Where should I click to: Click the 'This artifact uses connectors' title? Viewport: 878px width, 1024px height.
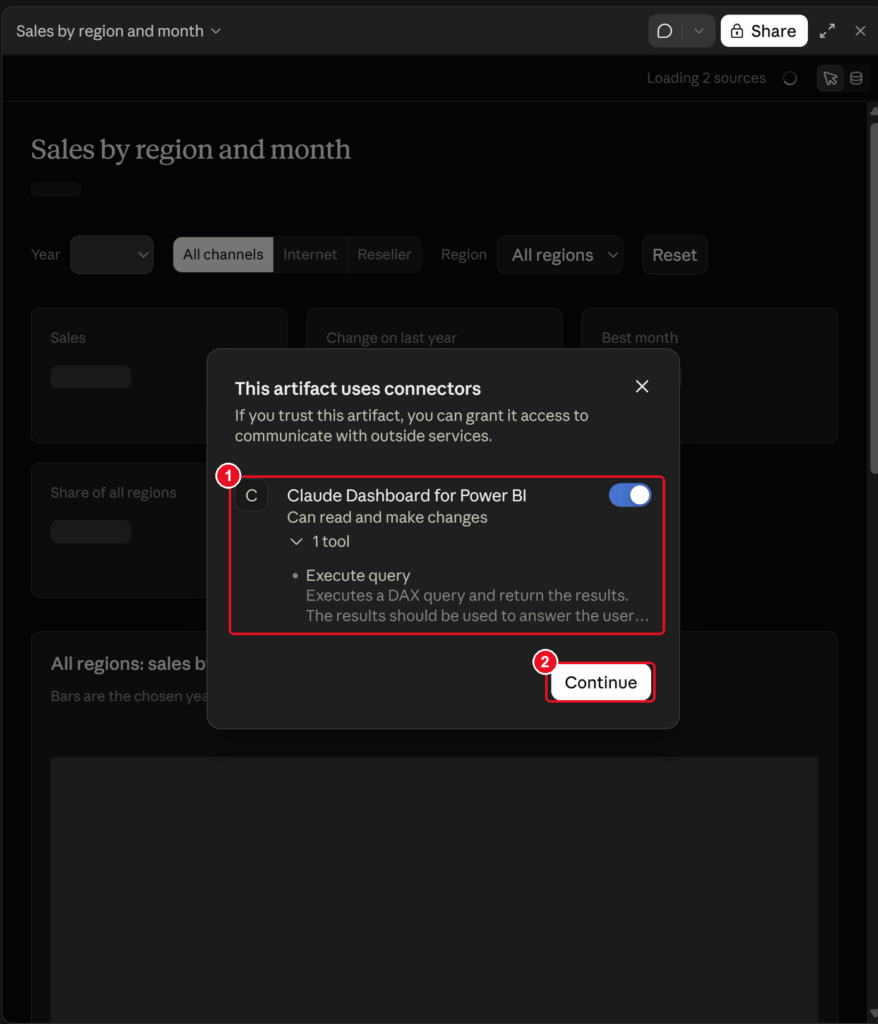point(357,389)
